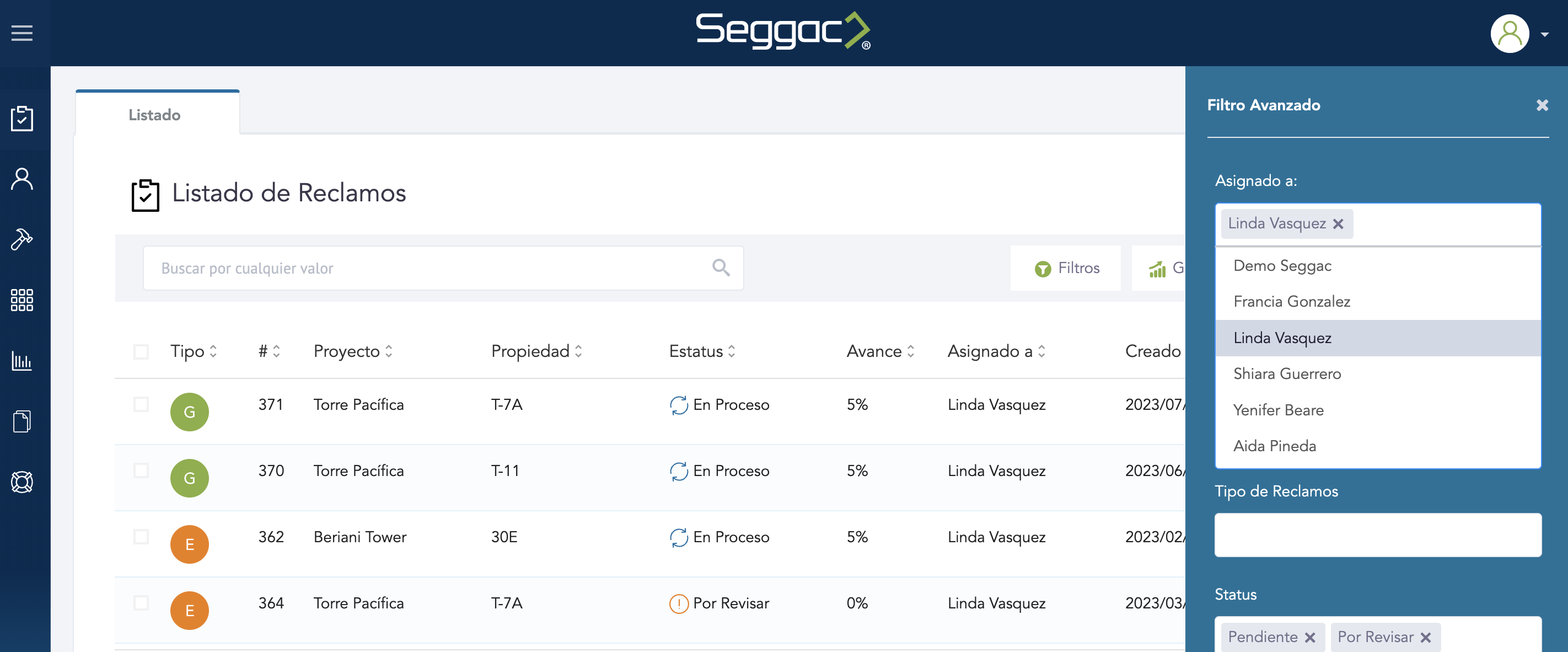Click the green chart button next to Filtros

(x=1158, y=268)
